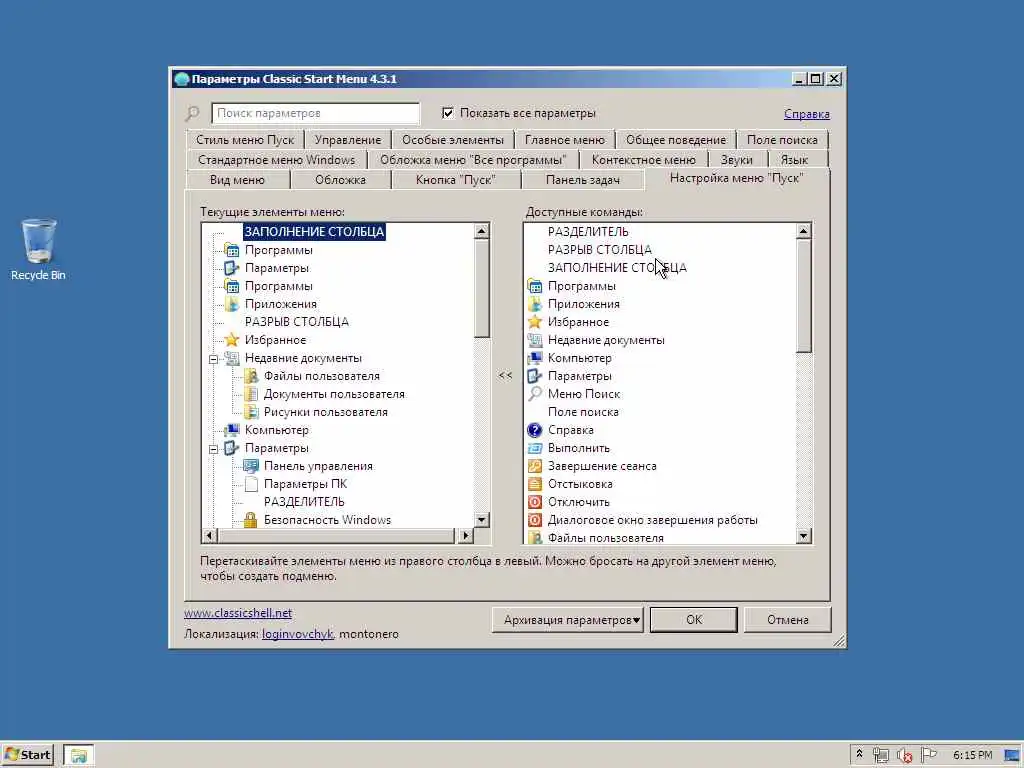Click the Безопасность Windows lock icon
Screen dimensions: 1024x768
[251, 520]
